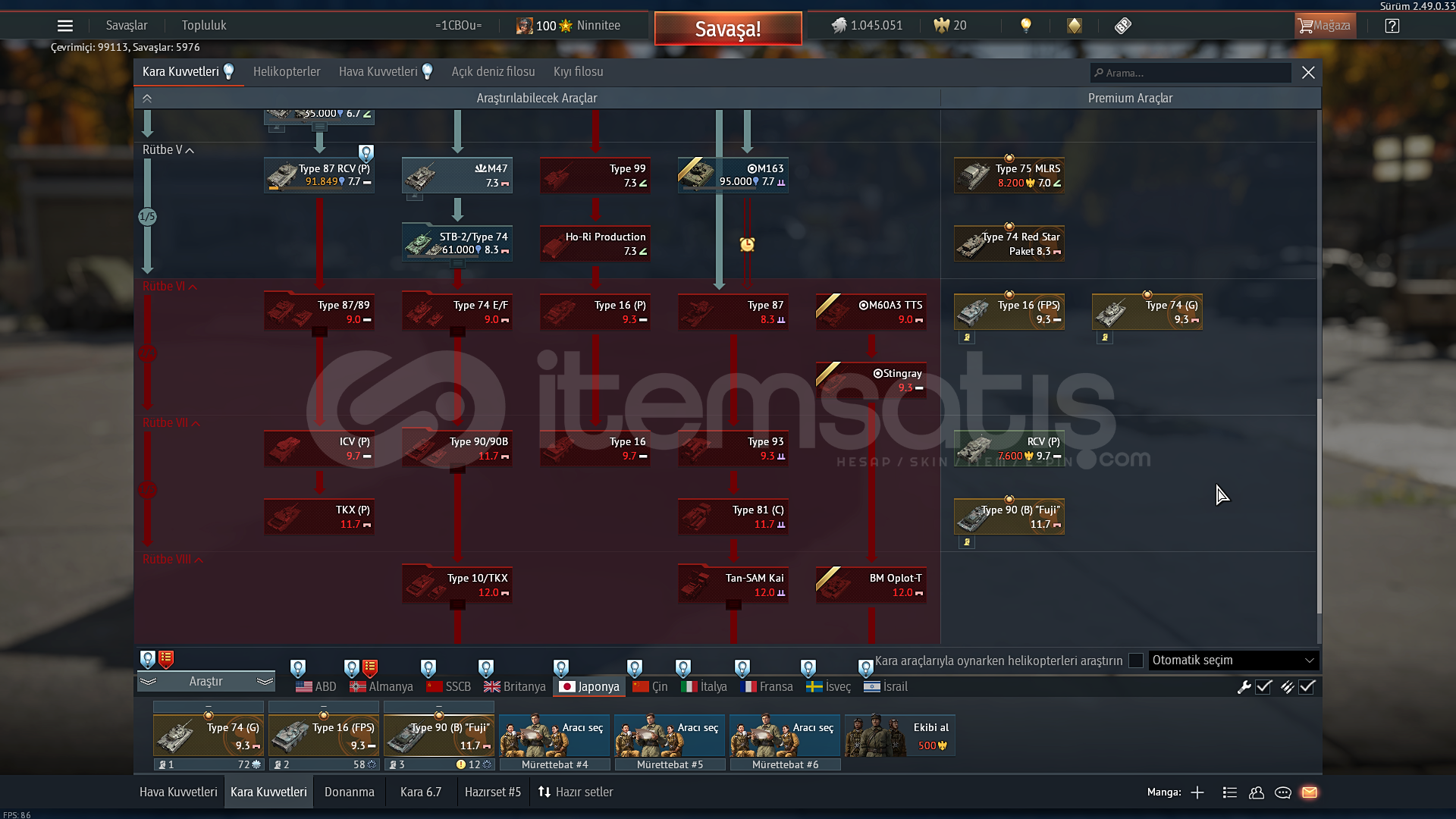Viewport: 1456px width, 819px height.
Task: Click the ammo refill icon near checkboxes
Action: pos(1287,687)
